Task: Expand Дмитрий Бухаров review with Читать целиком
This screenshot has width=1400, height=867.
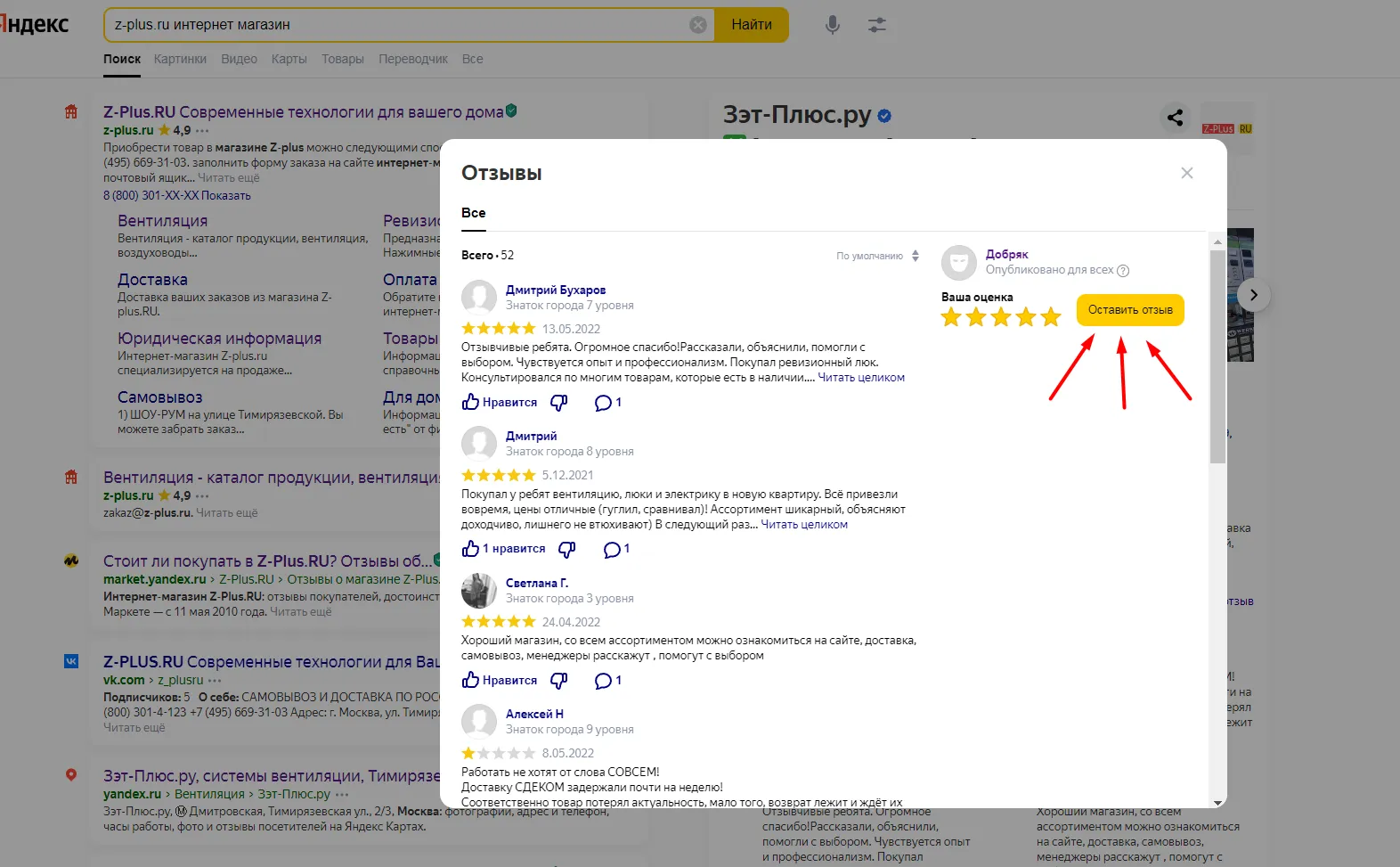Action: coord(861,378)
